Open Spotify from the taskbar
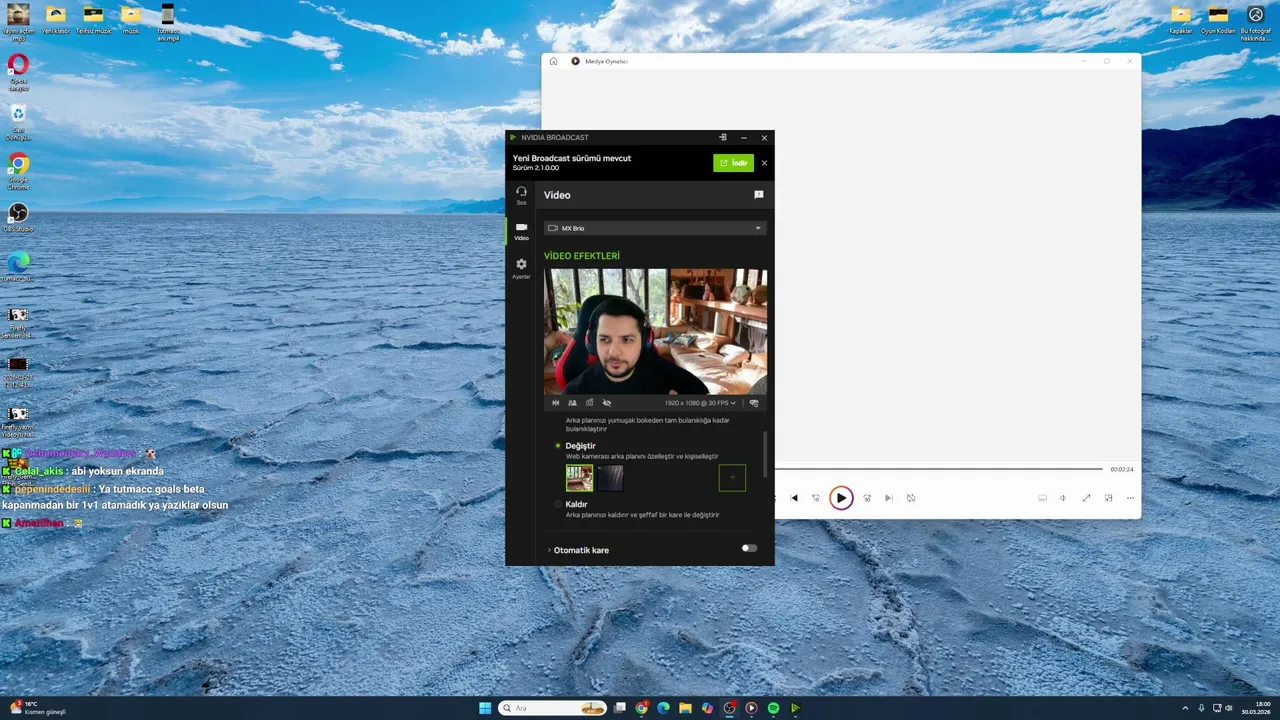The height and width of the screenshot is (720, 1280). click(773, 708)
